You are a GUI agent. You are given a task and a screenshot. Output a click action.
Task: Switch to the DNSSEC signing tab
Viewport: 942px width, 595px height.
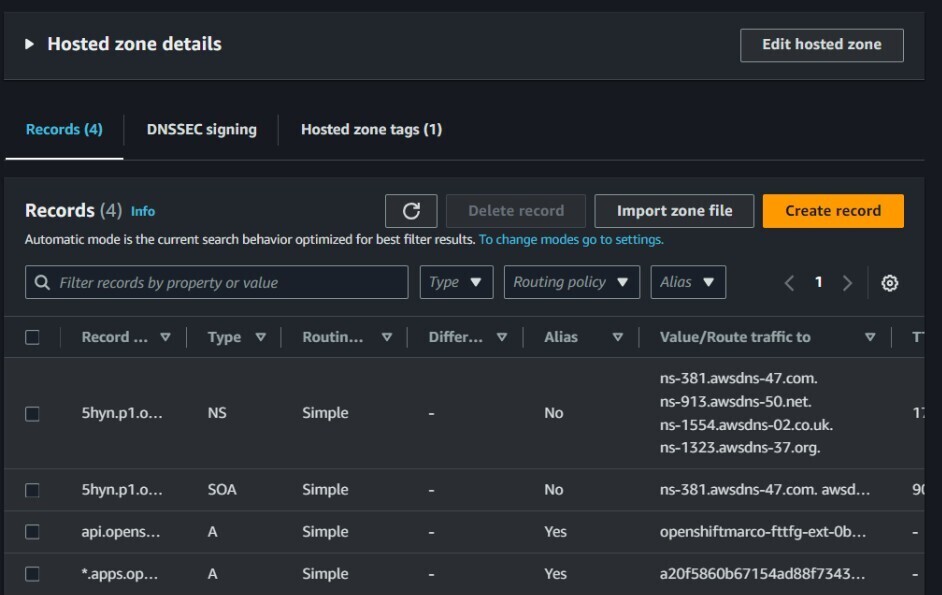(201, 129)
